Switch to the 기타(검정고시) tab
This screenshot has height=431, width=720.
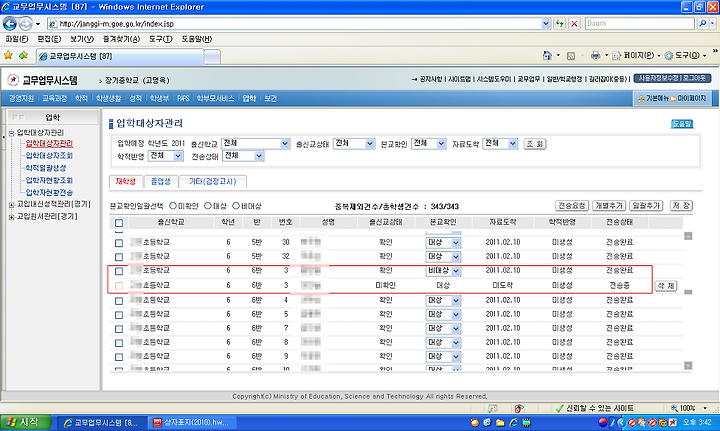(x=213, y=182)
